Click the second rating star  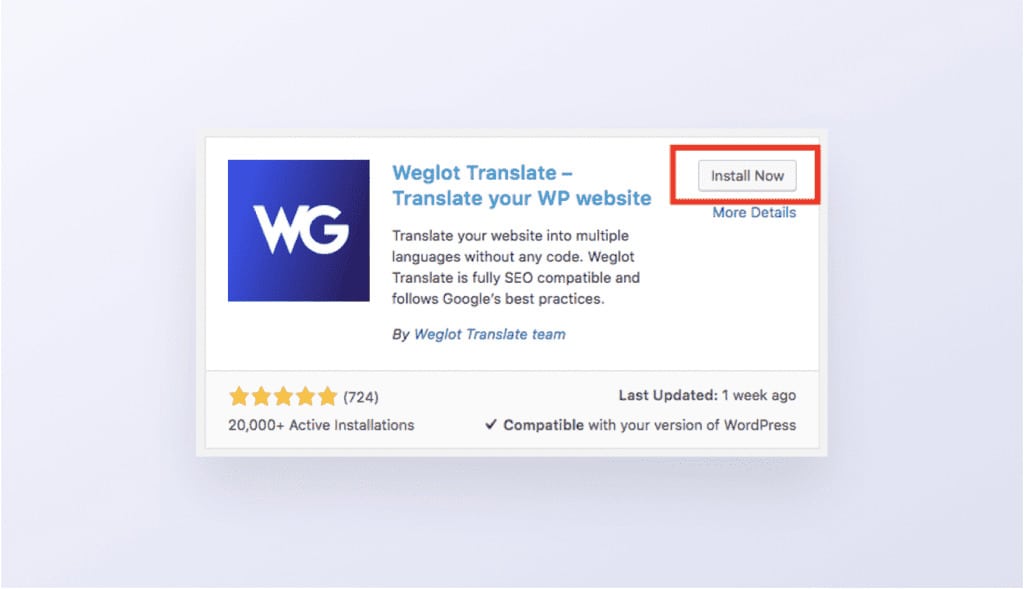click(261, 396)
